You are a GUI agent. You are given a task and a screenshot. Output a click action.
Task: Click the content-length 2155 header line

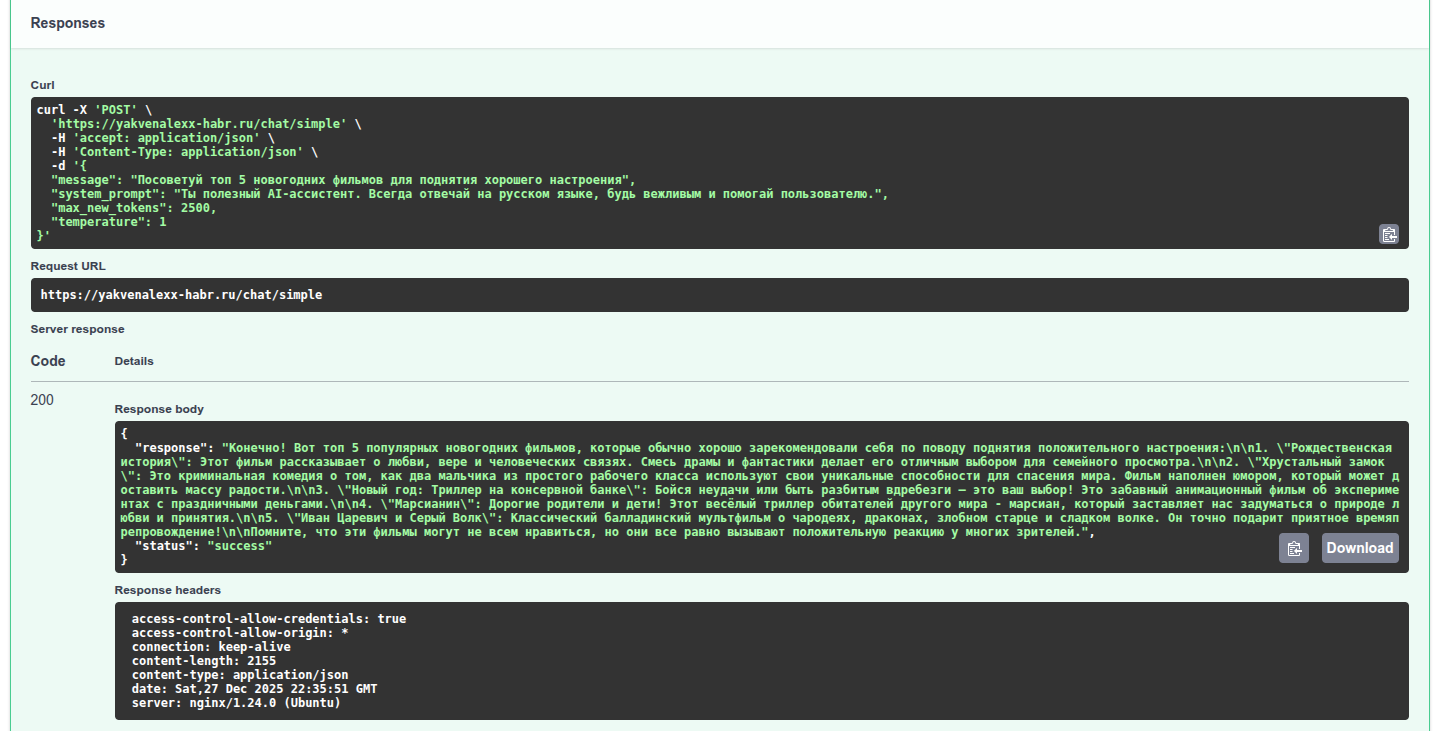pos(203,661)
